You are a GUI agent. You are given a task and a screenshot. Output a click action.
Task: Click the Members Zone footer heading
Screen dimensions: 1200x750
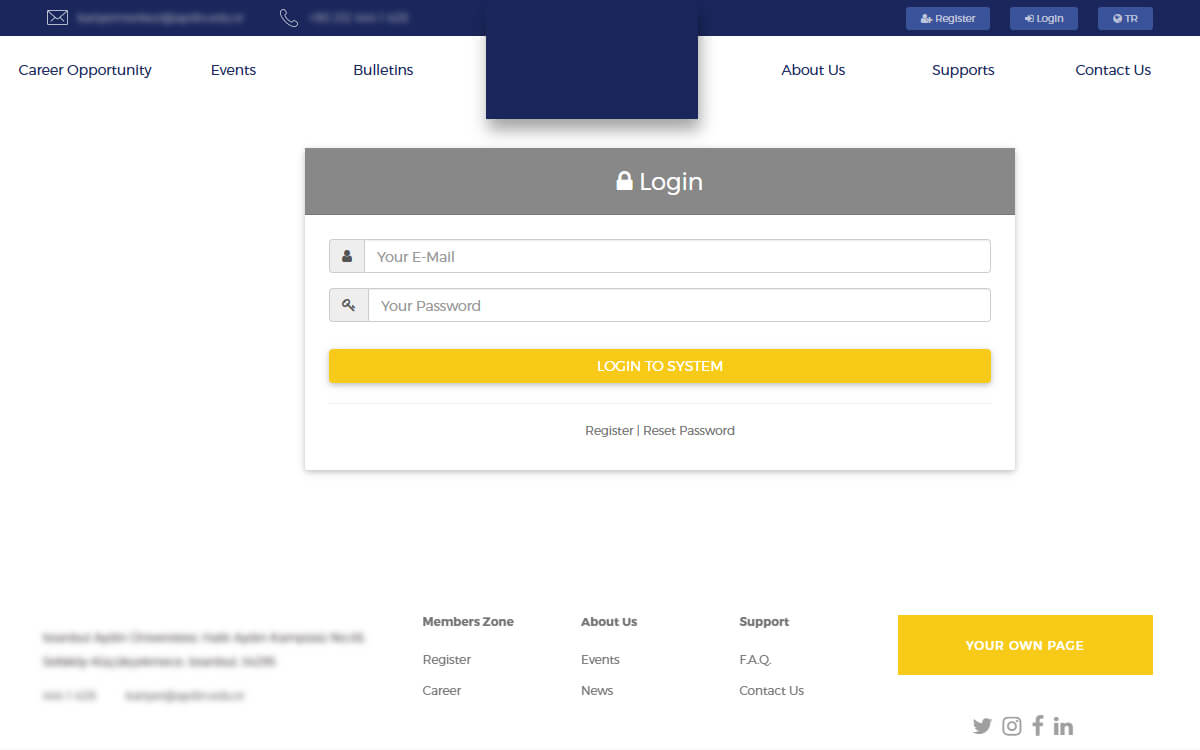point(468,622)
